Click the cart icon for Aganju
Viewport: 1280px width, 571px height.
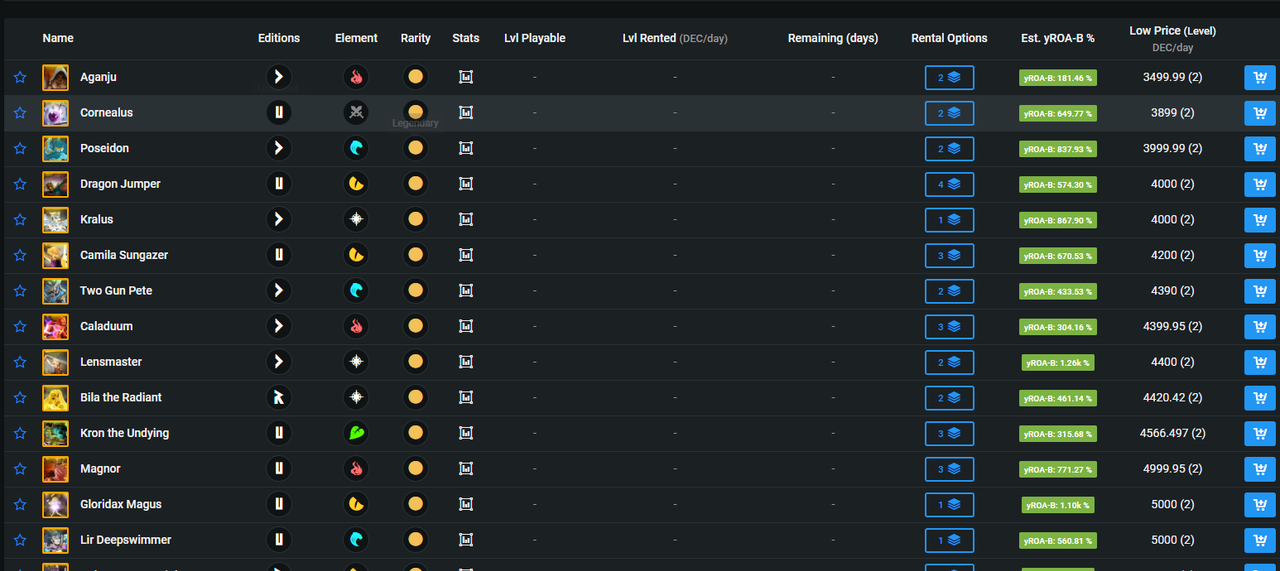(x=1260, y=78)
